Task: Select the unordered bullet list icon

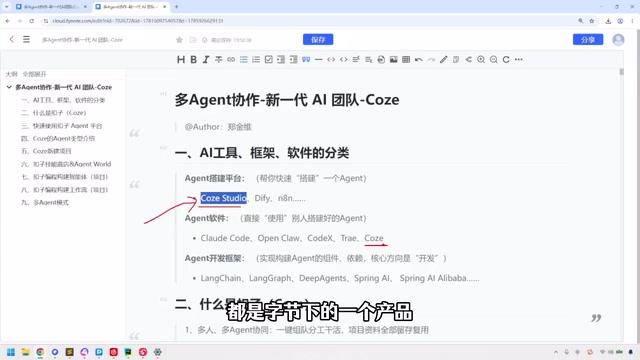Action: [x=244, y=60]
